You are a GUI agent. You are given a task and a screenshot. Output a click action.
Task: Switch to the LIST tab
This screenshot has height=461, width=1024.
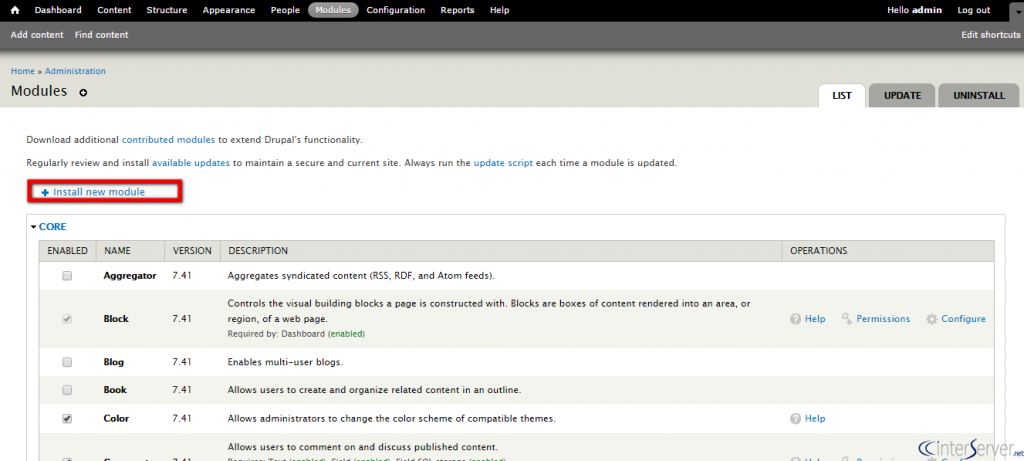[842, 95]
